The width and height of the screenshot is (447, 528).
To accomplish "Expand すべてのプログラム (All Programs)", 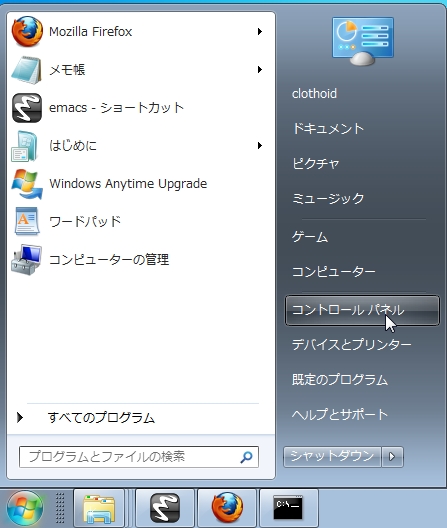I will click(x=101, y=418).
